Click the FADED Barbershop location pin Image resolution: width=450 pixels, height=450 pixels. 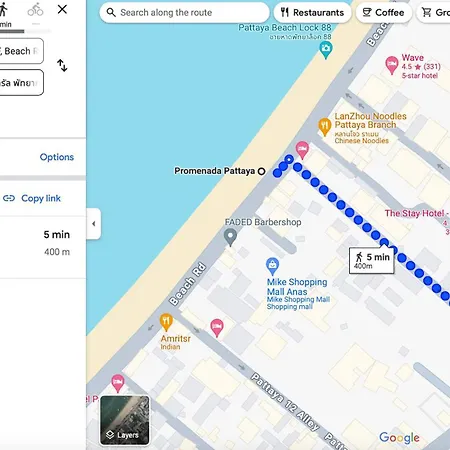(x=230, y=237)
